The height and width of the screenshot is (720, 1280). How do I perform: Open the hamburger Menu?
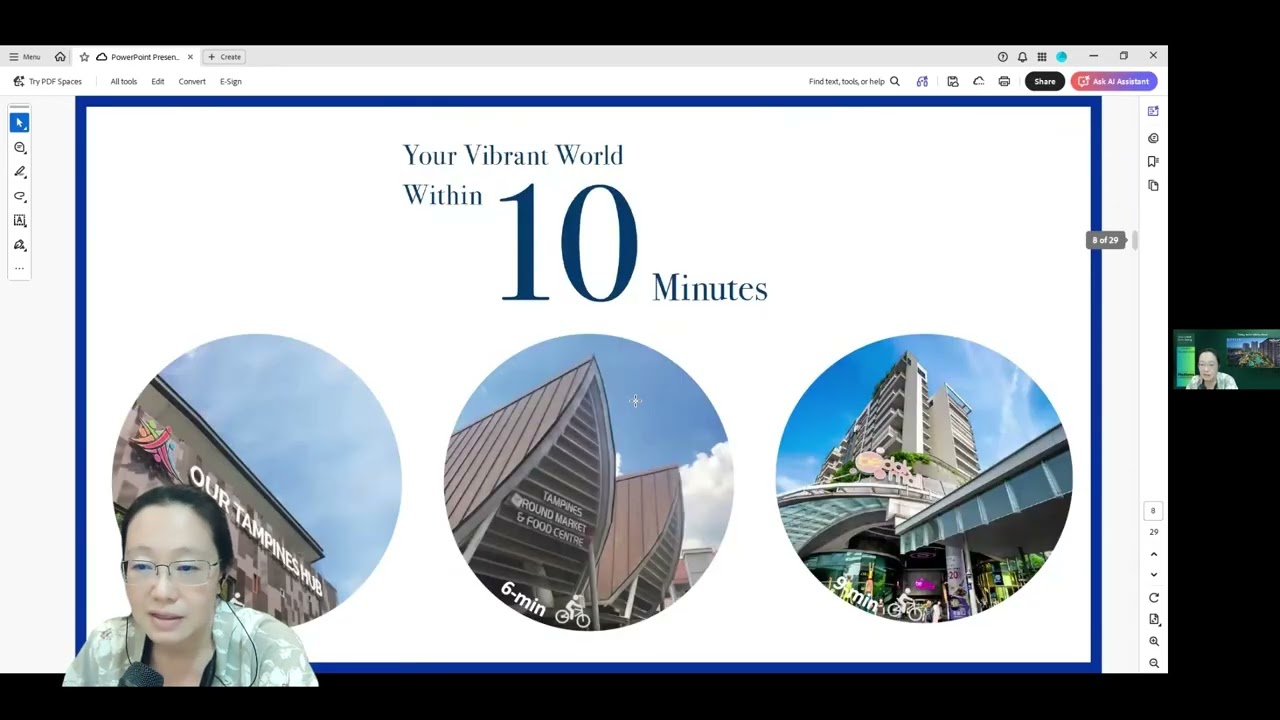(24, 57)
